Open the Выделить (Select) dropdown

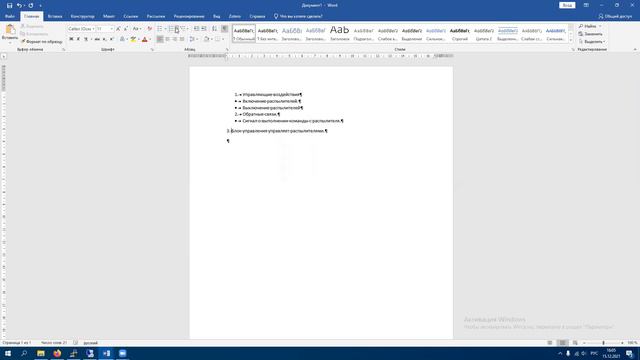point(591,42)
